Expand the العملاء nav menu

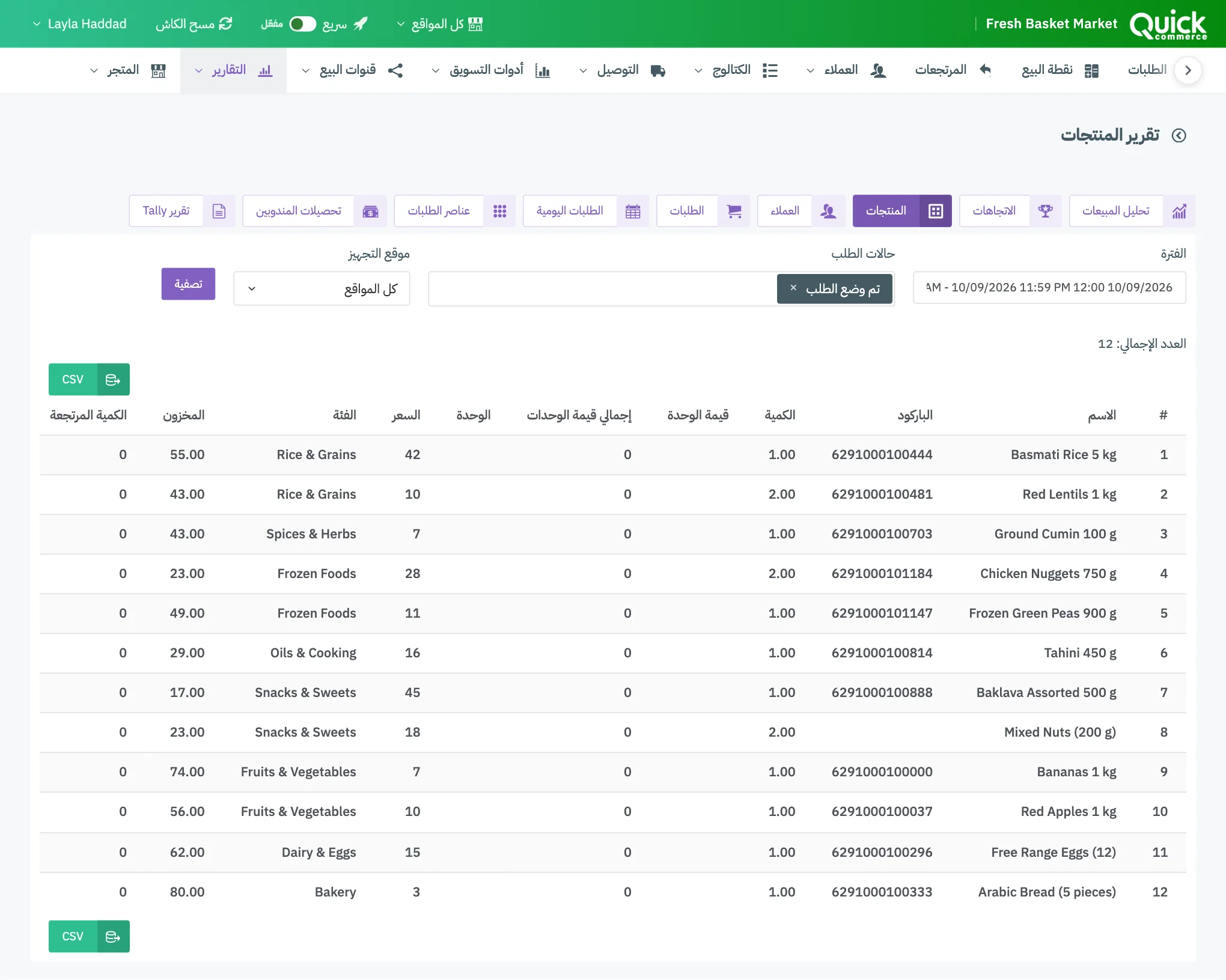pos(846,70)
